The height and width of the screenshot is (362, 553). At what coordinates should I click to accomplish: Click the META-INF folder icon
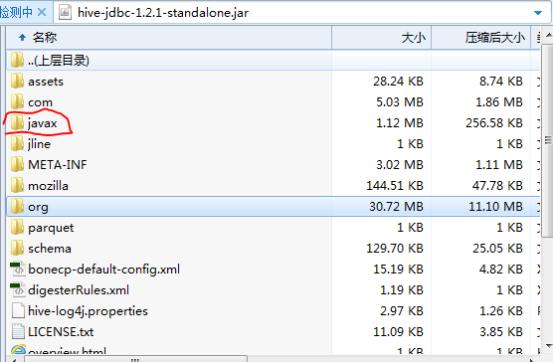17,164
